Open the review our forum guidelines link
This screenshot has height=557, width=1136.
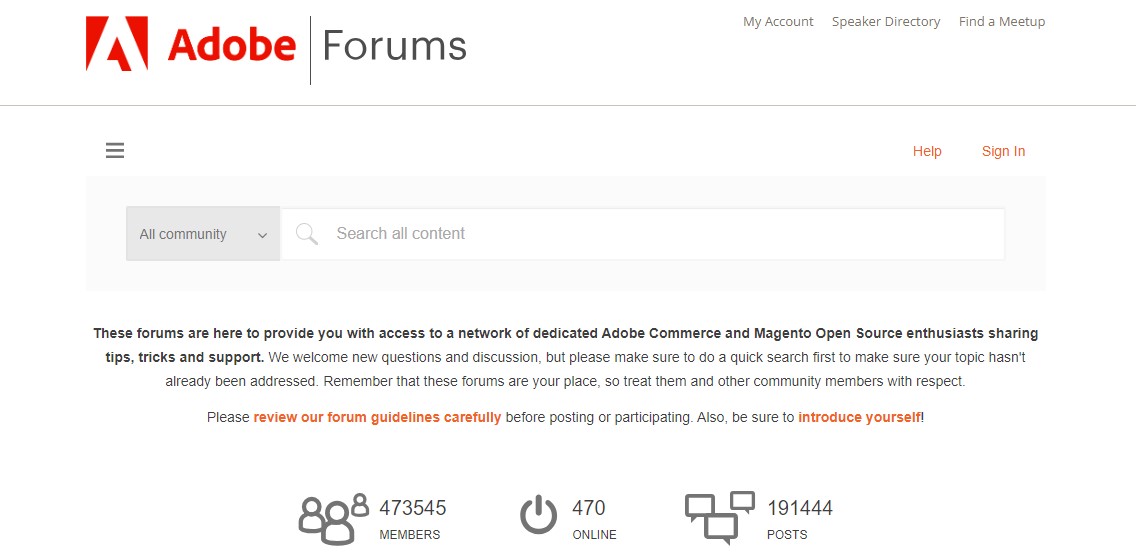coord(377,417)
